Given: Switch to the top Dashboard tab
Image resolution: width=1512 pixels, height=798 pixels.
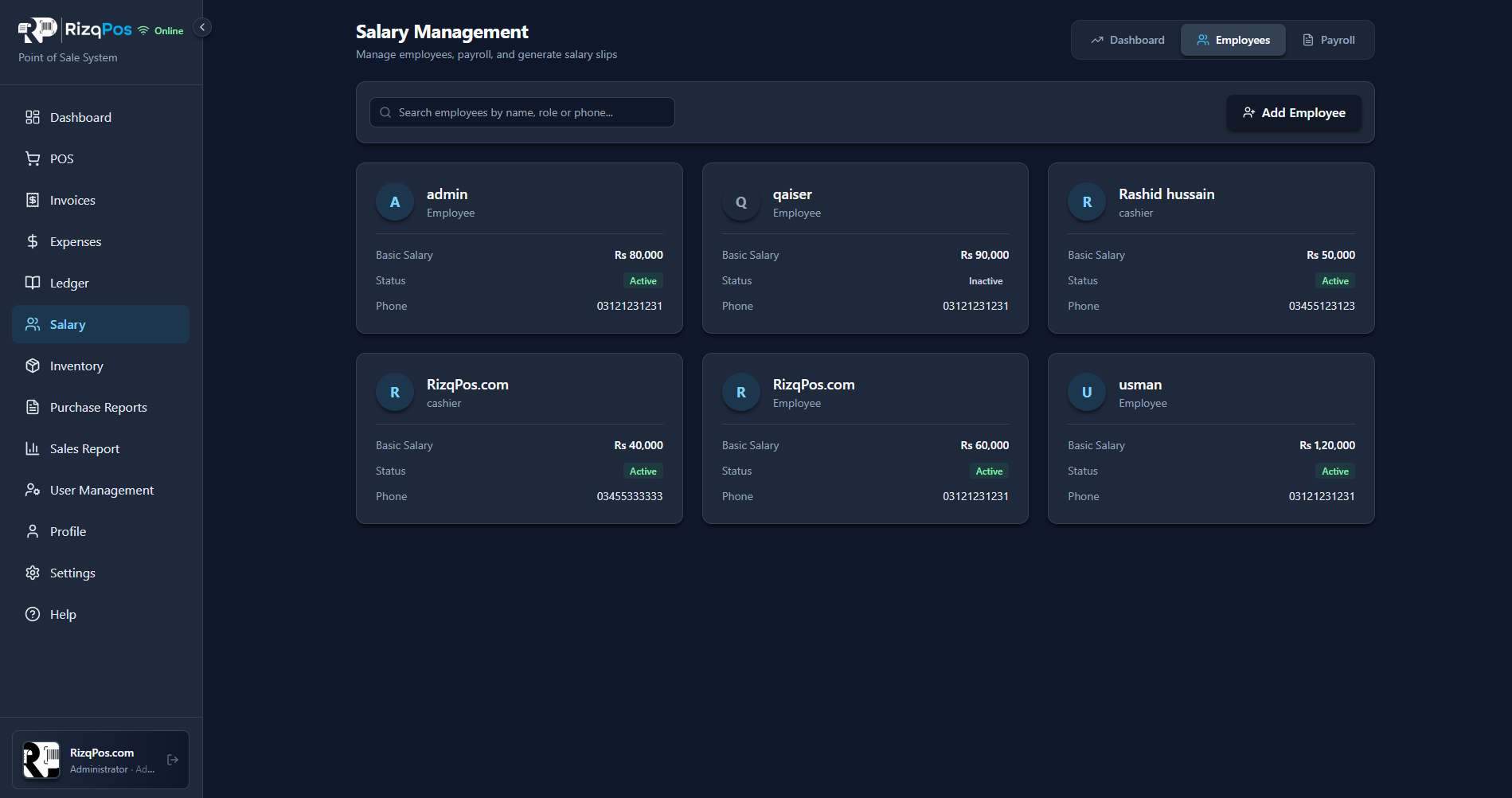Looking at the screenshot, I should (1127, 40).
